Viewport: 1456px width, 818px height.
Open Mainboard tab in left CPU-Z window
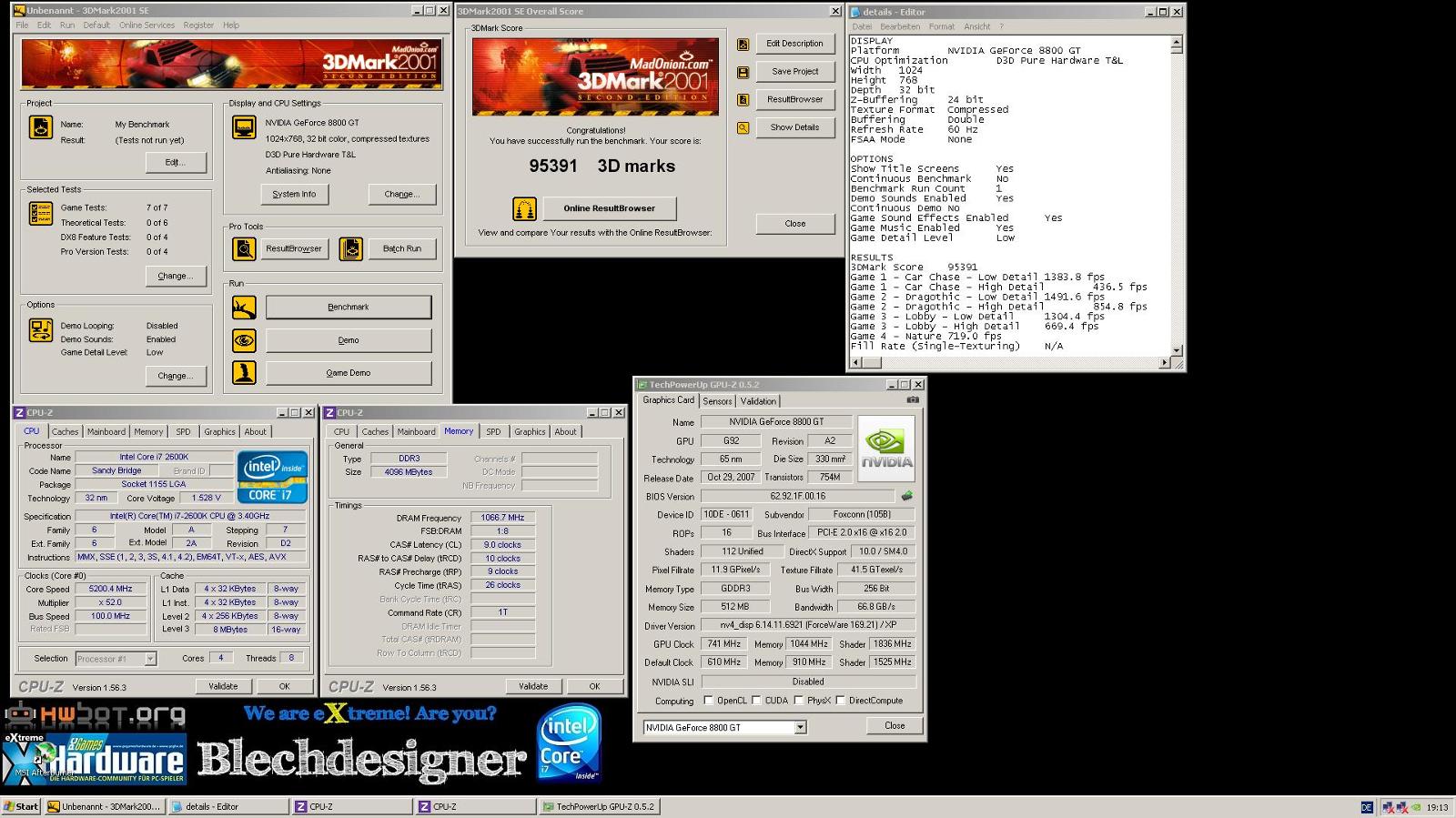pyautogui.click(x=106, y=432)
